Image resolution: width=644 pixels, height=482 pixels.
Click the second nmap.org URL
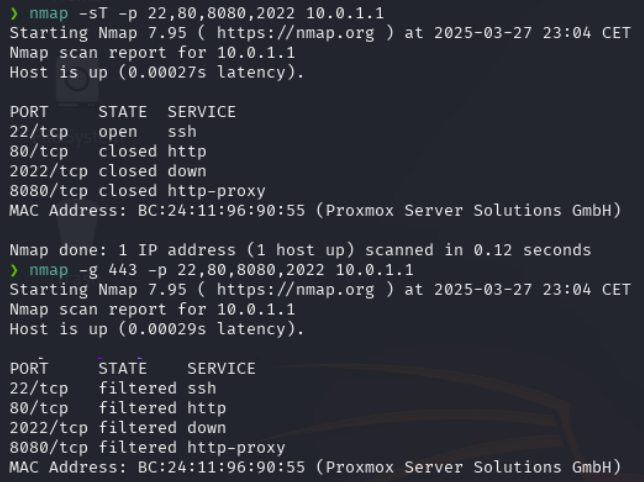tap(296, 290)
